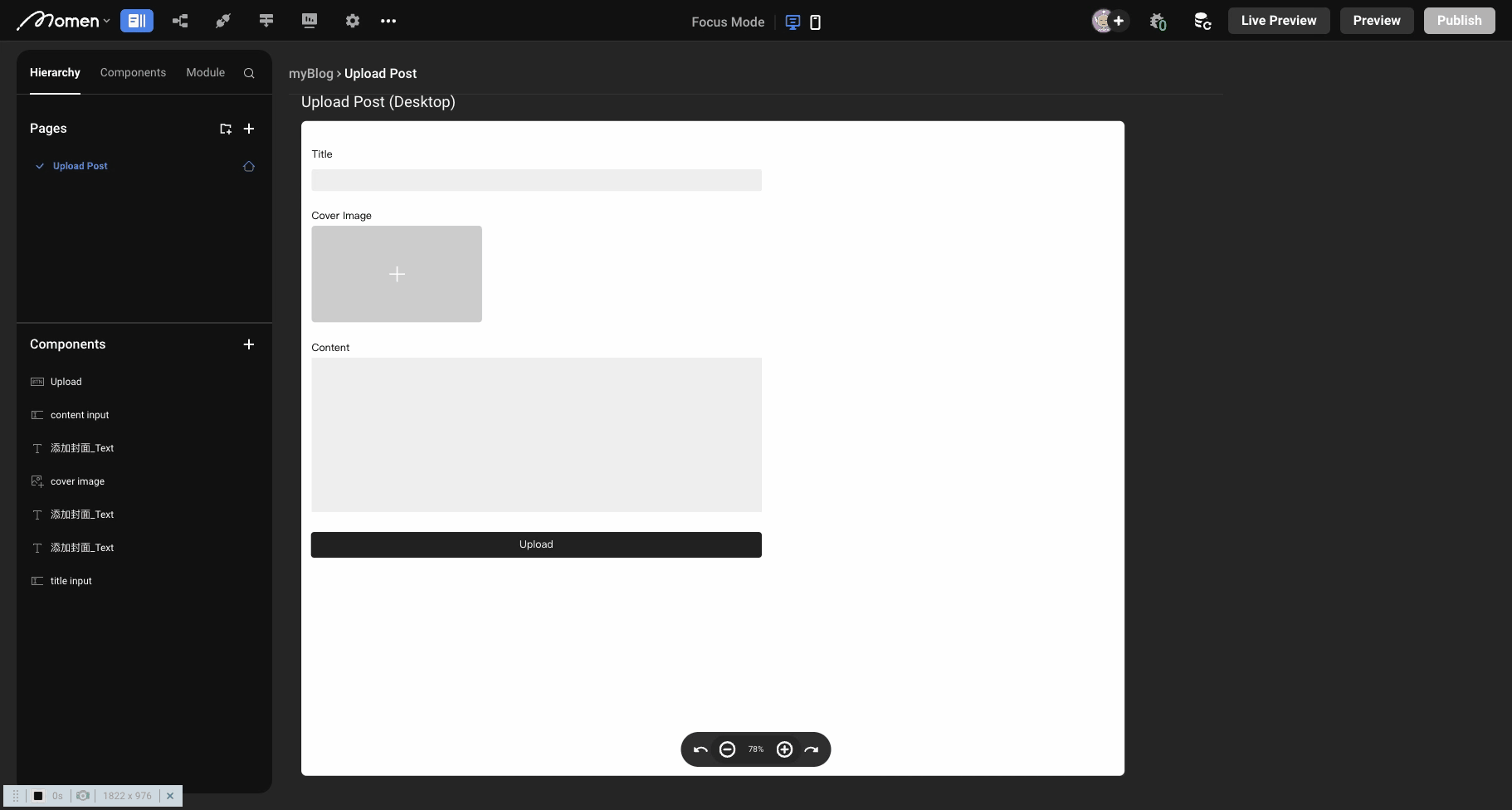Viewport: 1512px width, 810px height.
Task: Click the settings gear in top toolbar
Action: tap(353, 21)
